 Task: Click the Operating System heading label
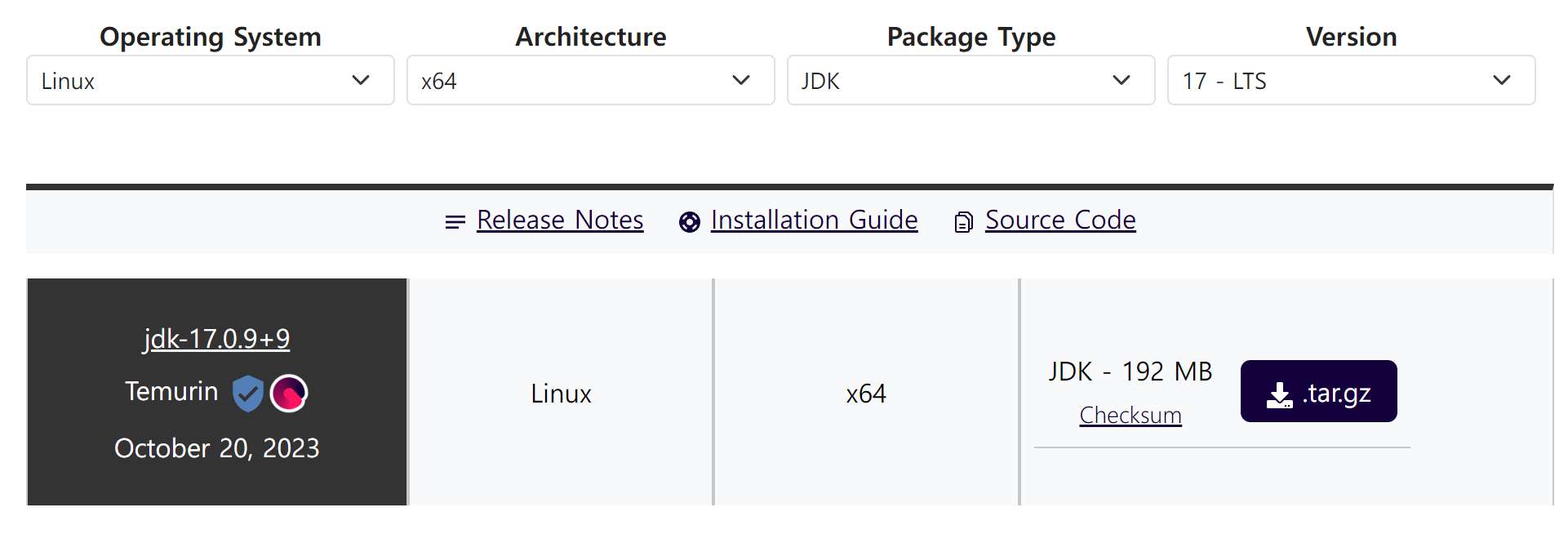pyautogui.click(x=211, y=37)
